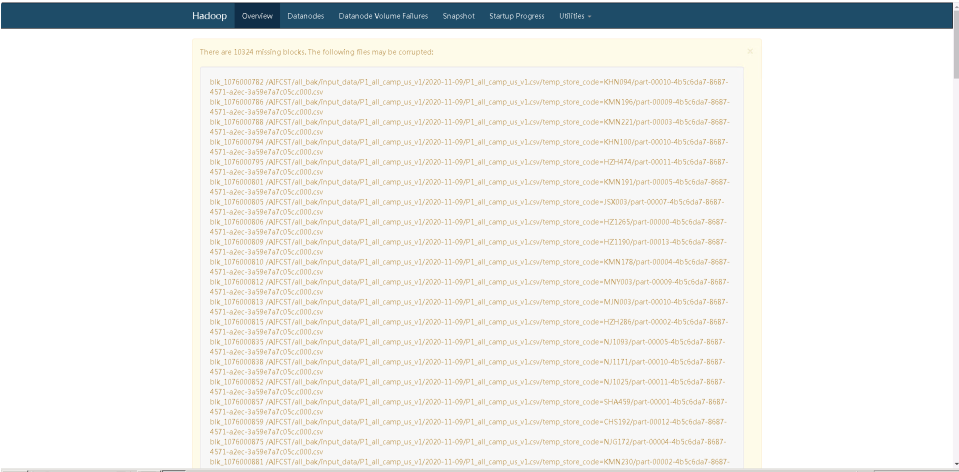Viewport: 959px width, 472px height.
Task: Click the blk_1076000859 entry with CHS192
Action: click(x=469, y=426)
